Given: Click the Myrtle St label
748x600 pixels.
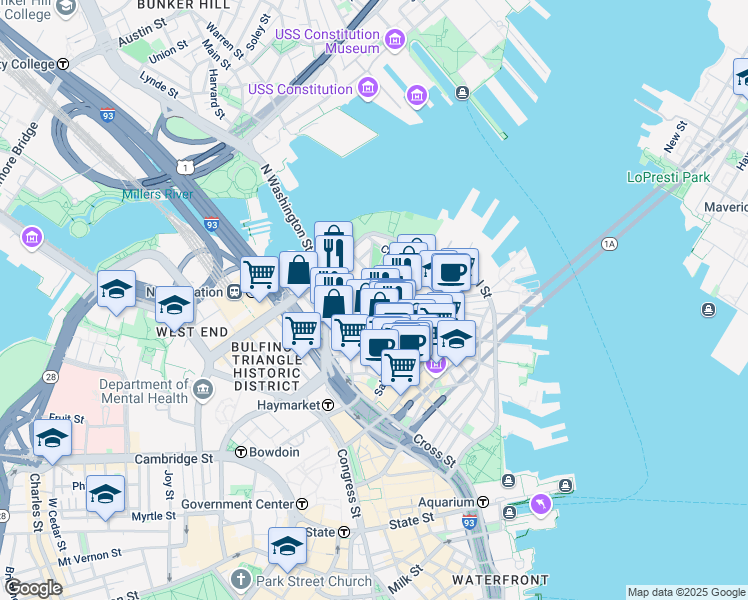Looking at the screenshot, I should [154, 516].
